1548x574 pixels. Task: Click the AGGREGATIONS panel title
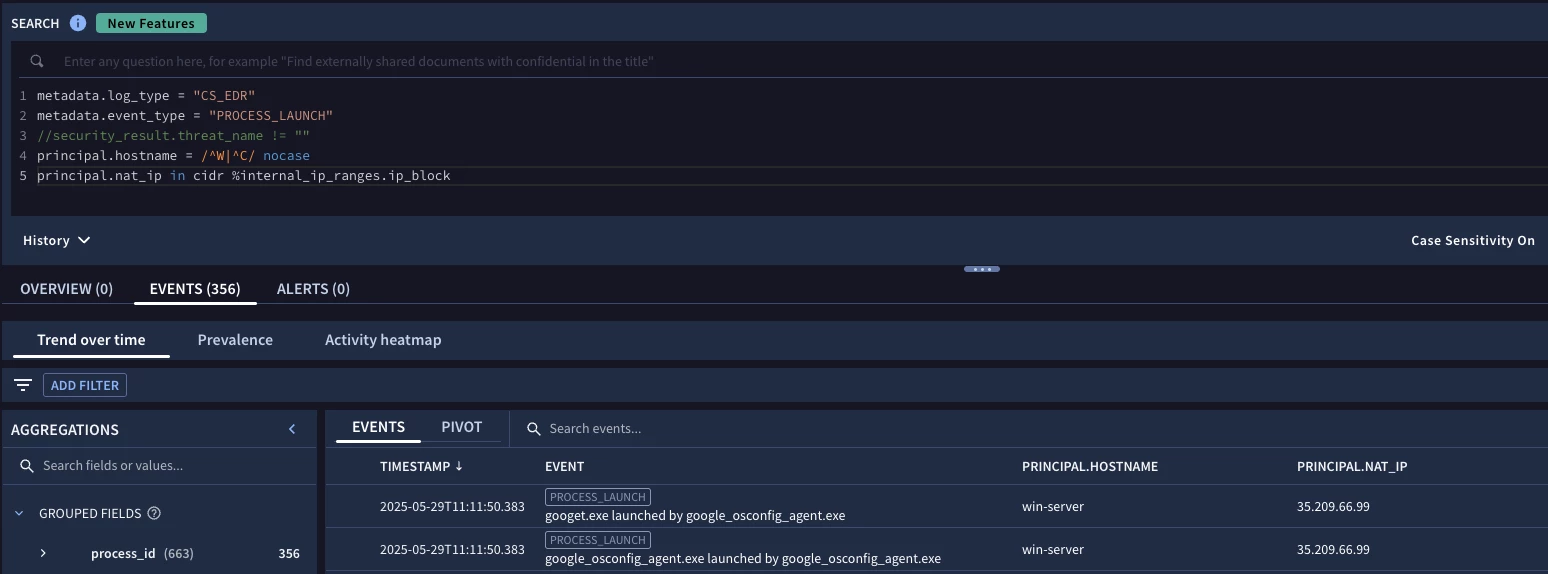pyautogui.click(x=65, y=429)
